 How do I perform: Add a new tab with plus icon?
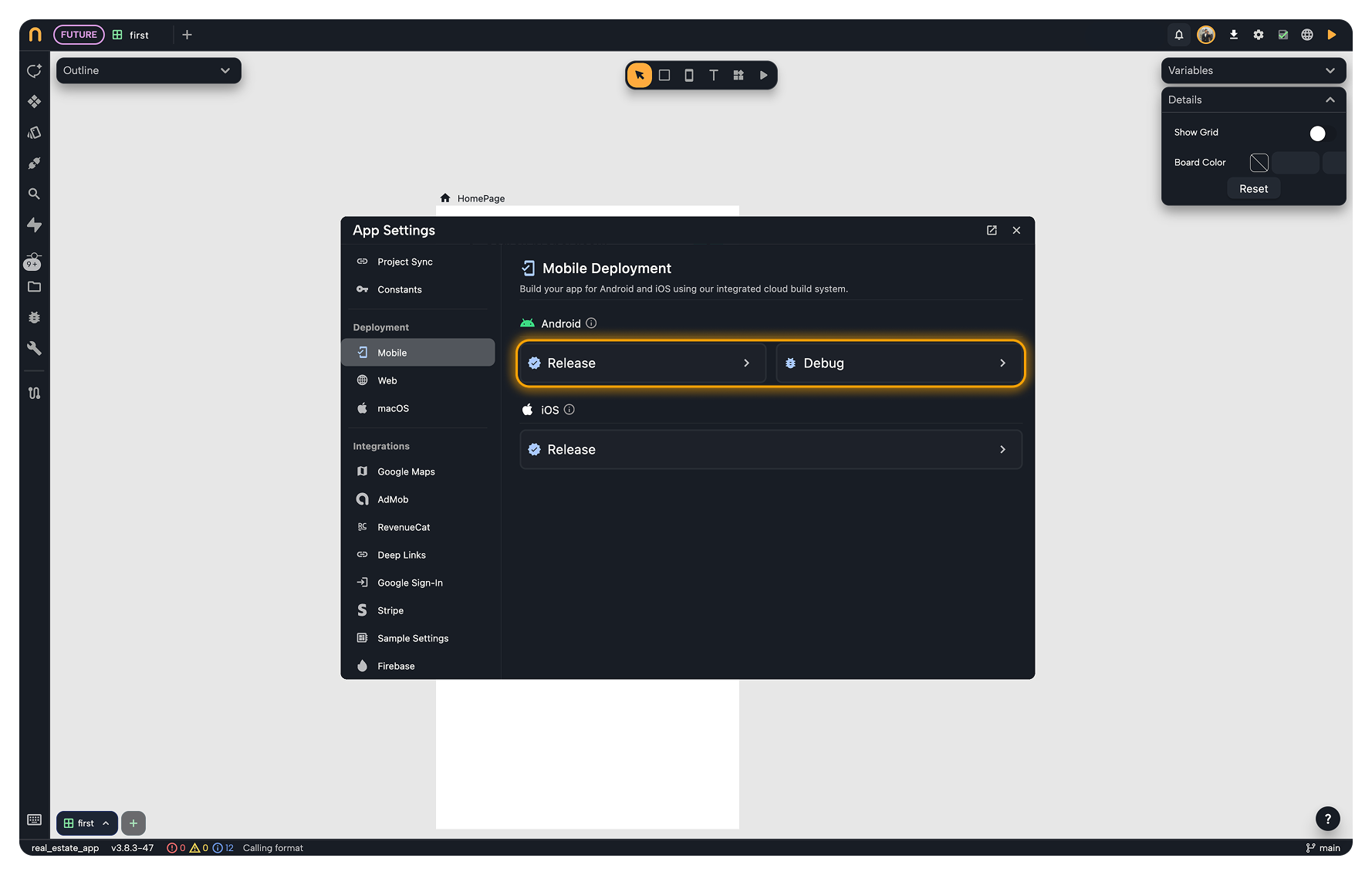(187, 35)
